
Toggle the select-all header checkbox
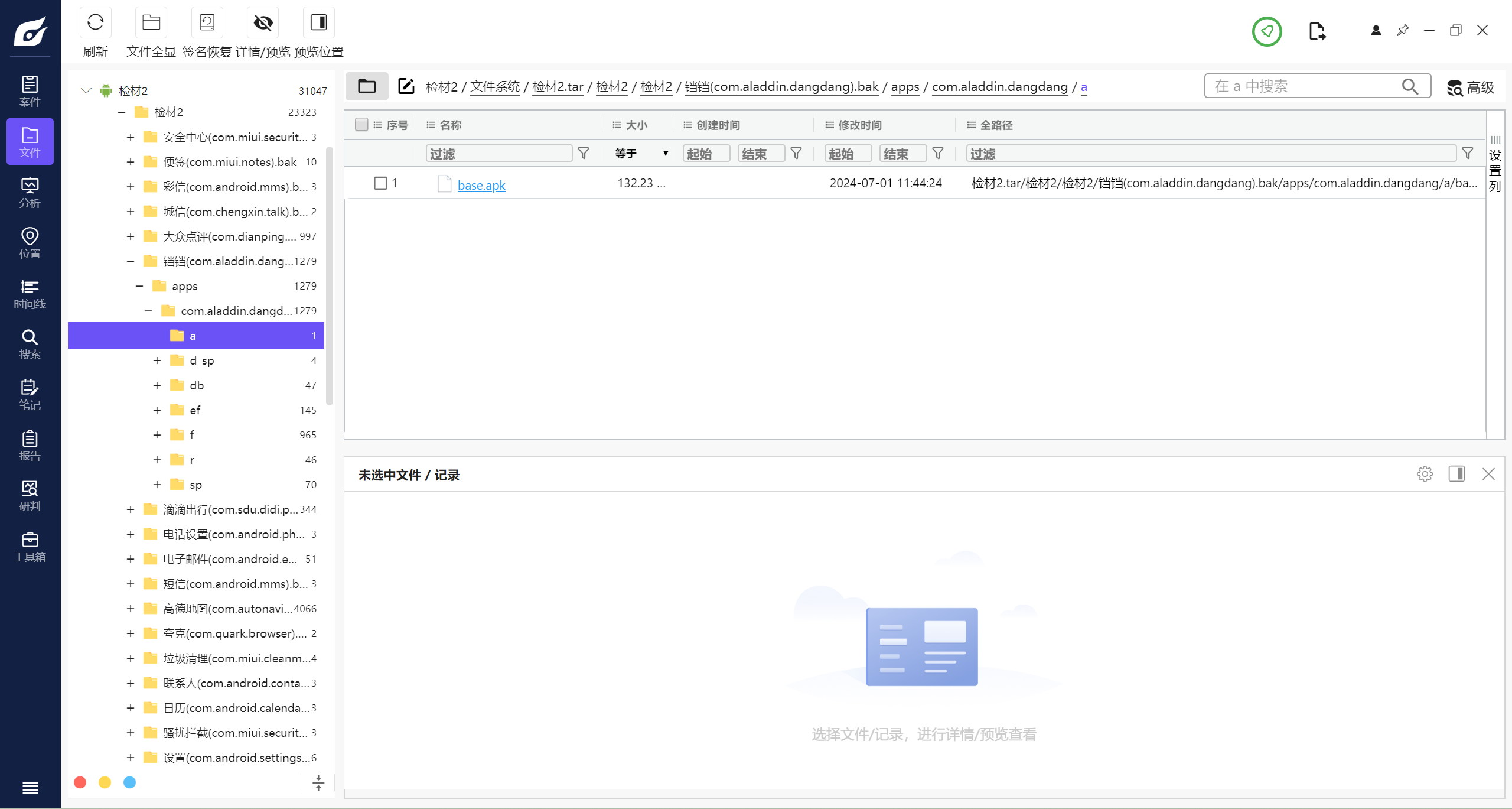(361, 125)
